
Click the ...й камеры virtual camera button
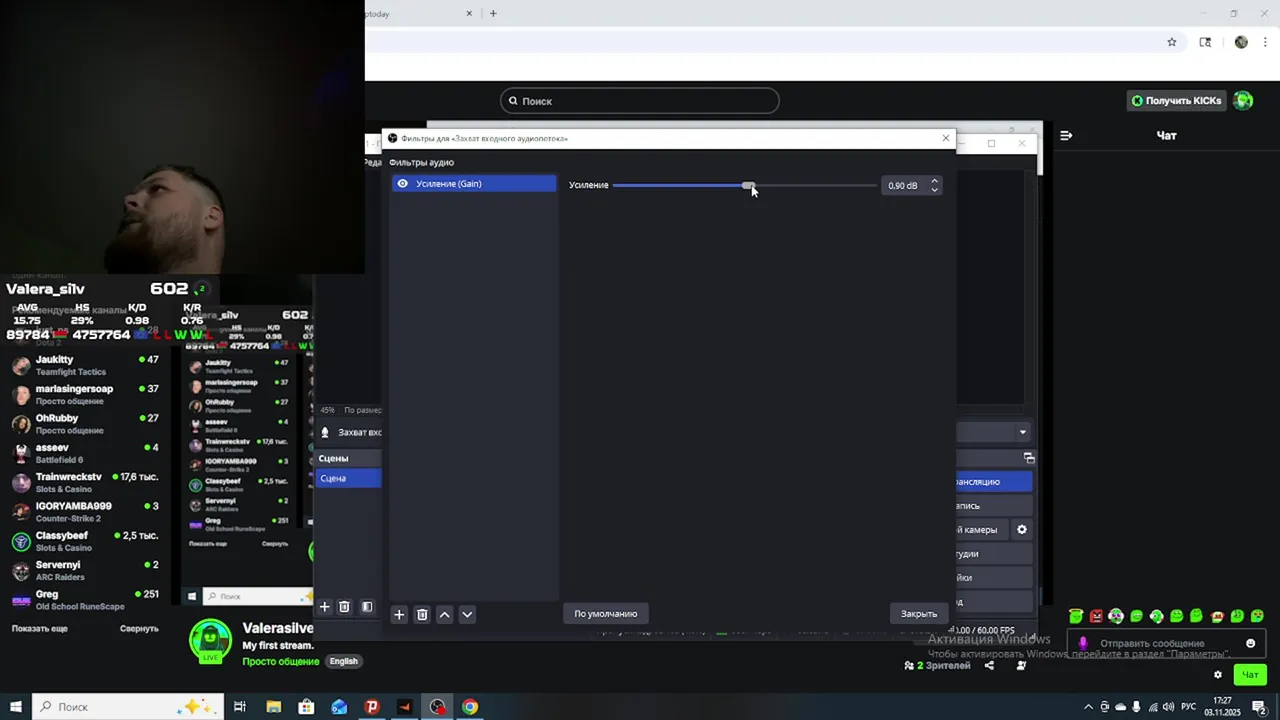point(982,530)
